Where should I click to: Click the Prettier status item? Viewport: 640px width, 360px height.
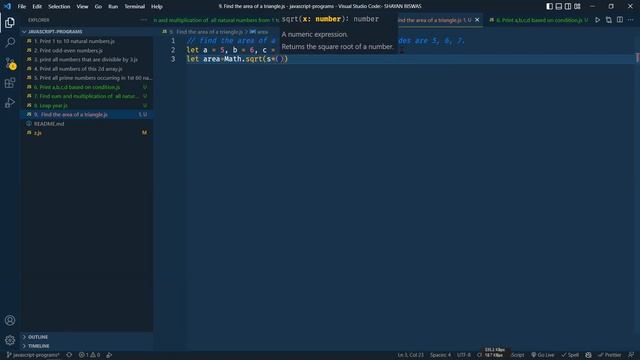609,355
